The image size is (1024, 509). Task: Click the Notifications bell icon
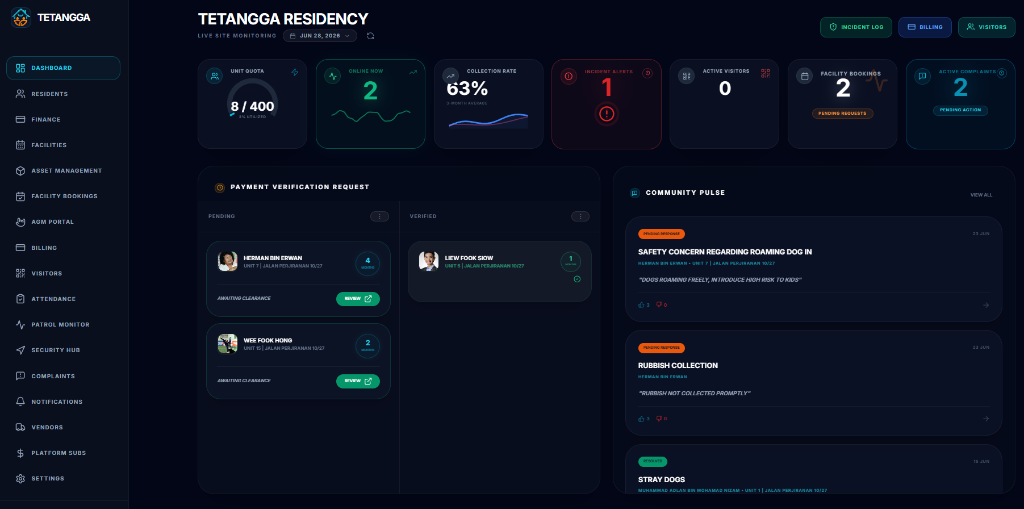tap(20, 401)
